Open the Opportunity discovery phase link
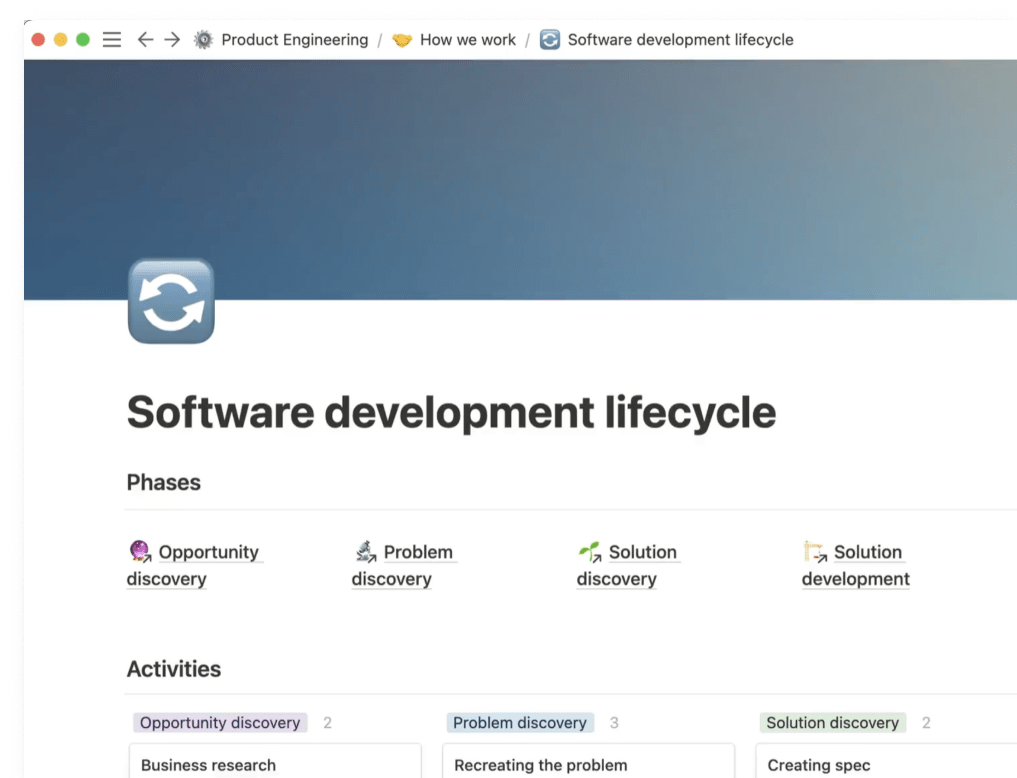This screenshot has width=1017, height=778. coord(208,552)
